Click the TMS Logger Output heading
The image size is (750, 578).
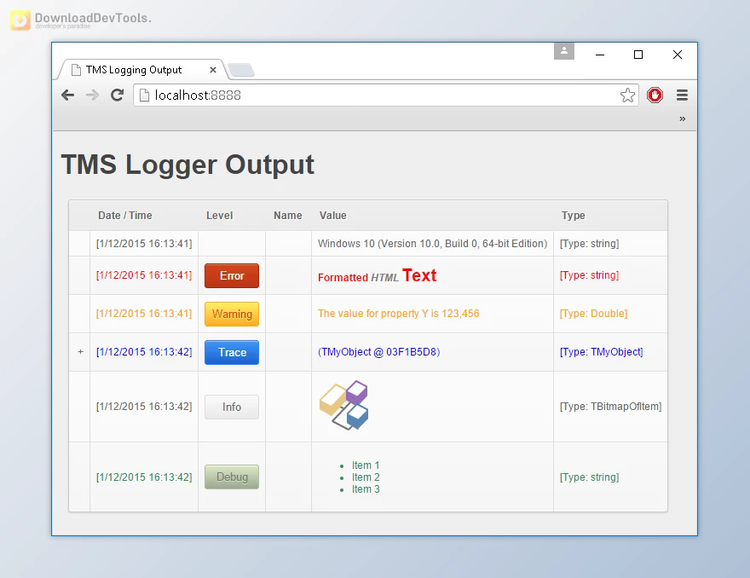(x=188, y=165)
